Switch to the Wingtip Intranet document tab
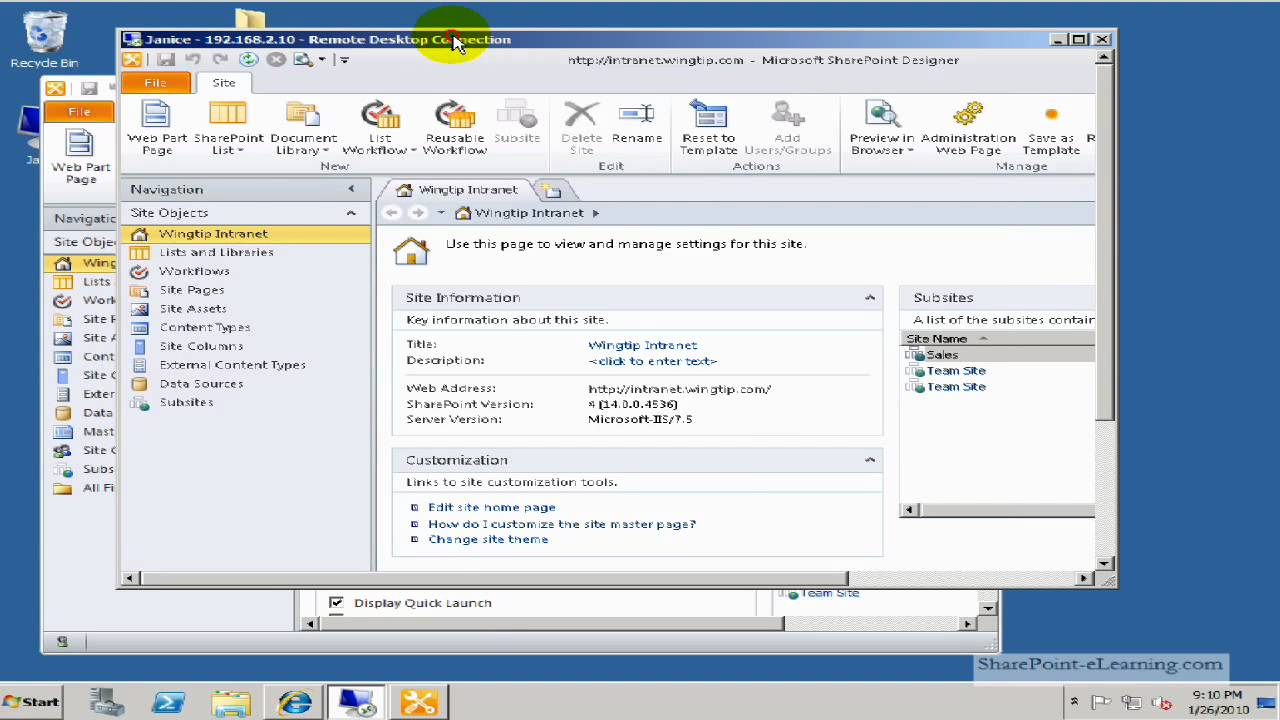 (x=458, y=190)
